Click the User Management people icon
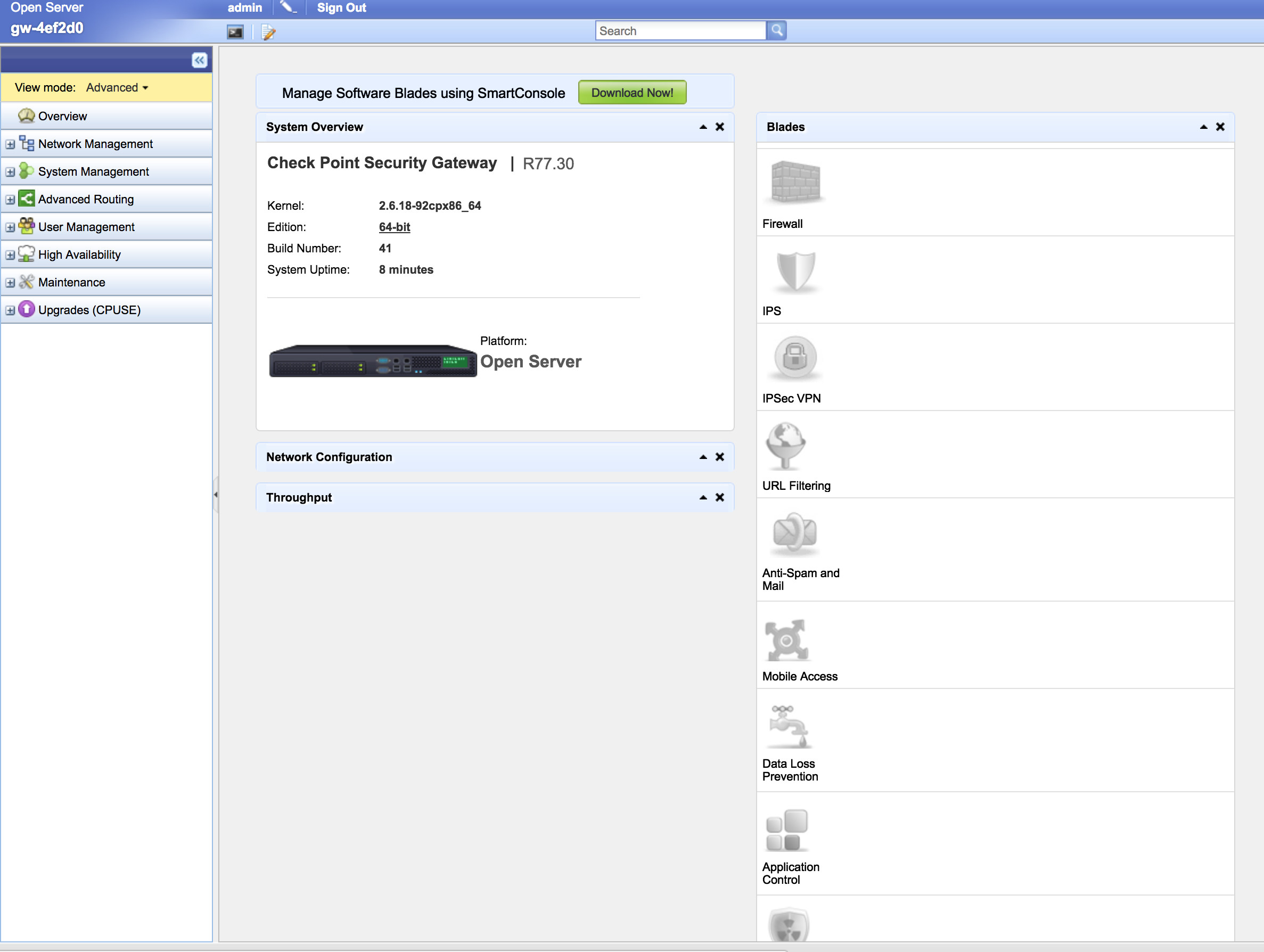The height and width of the screenshot is (952, 1264). coord(26,226)
